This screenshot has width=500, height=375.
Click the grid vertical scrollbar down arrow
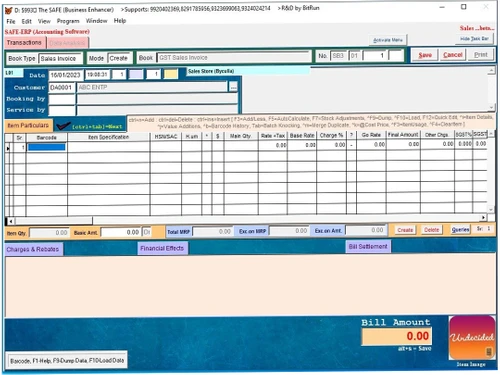tap(491, 209)
